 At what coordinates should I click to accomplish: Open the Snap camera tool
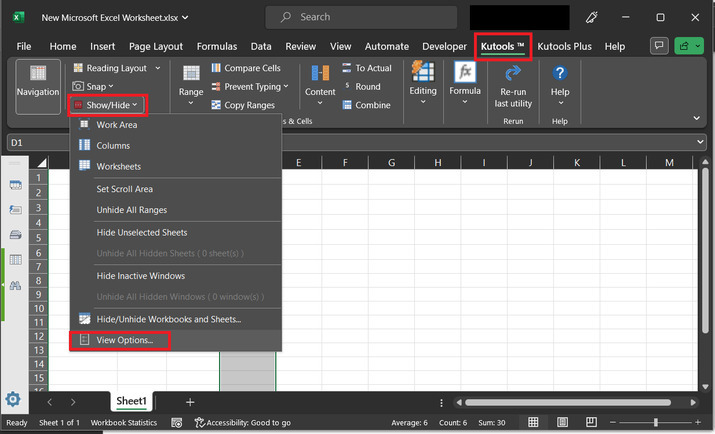93,86
